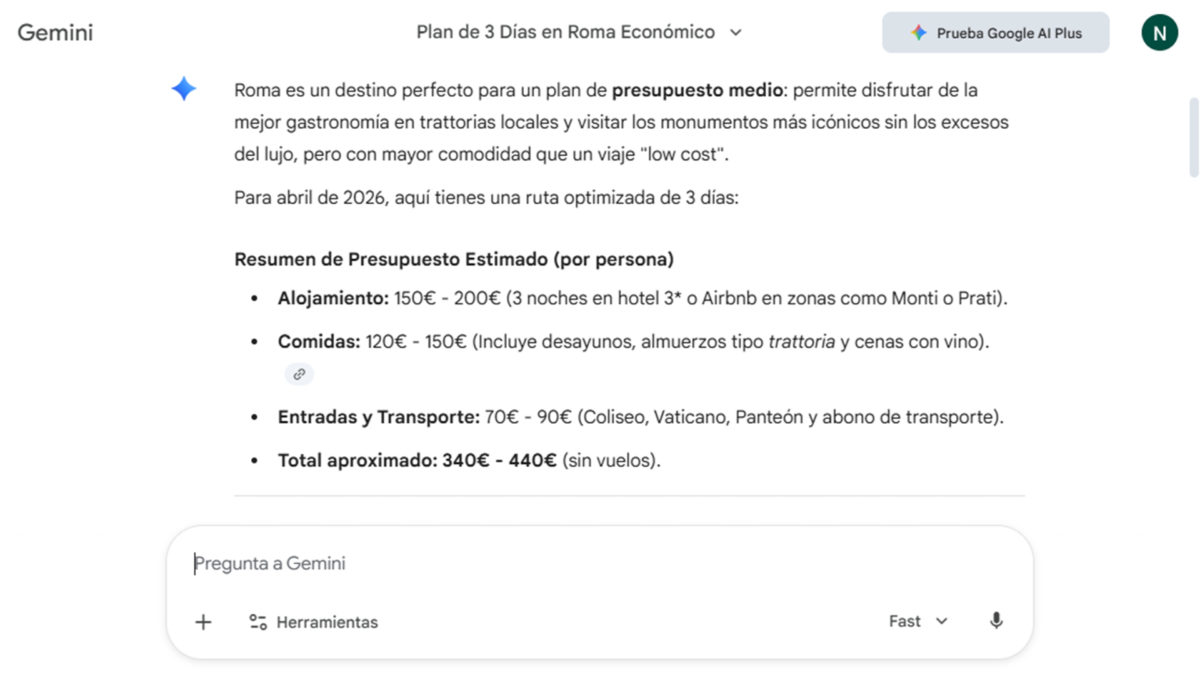Focus the Pregunta a Gemini input field
Screen dimensions: 1200x675
[x=600, y=563]
